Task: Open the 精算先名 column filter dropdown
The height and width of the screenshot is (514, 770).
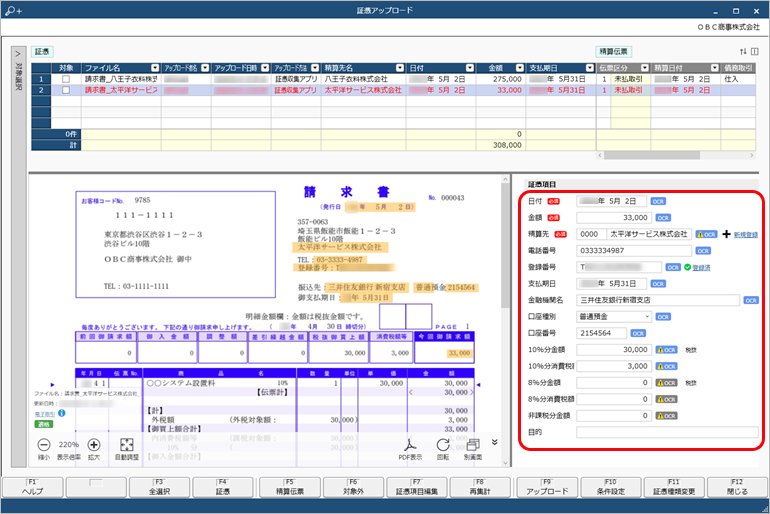Action: tap(400, 68)
